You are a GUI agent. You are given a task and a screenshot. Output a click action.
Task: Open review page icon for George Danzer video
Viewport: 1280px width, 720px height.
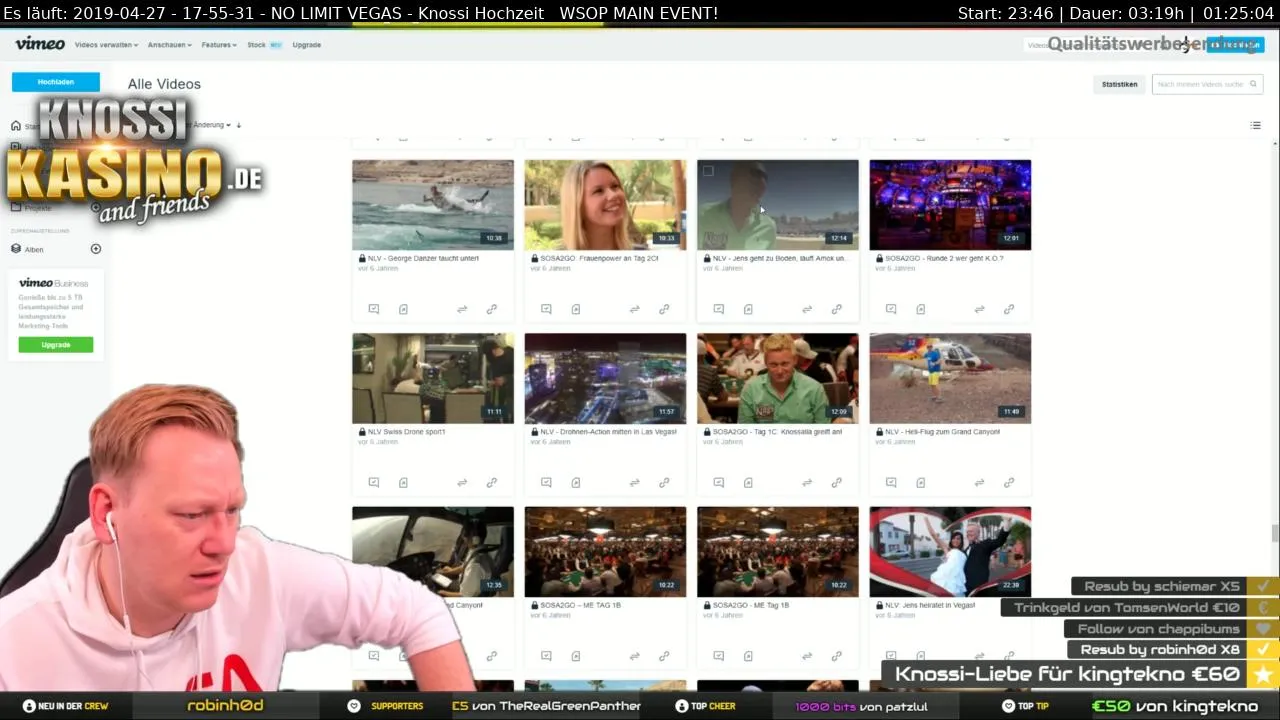coord(374,309)
